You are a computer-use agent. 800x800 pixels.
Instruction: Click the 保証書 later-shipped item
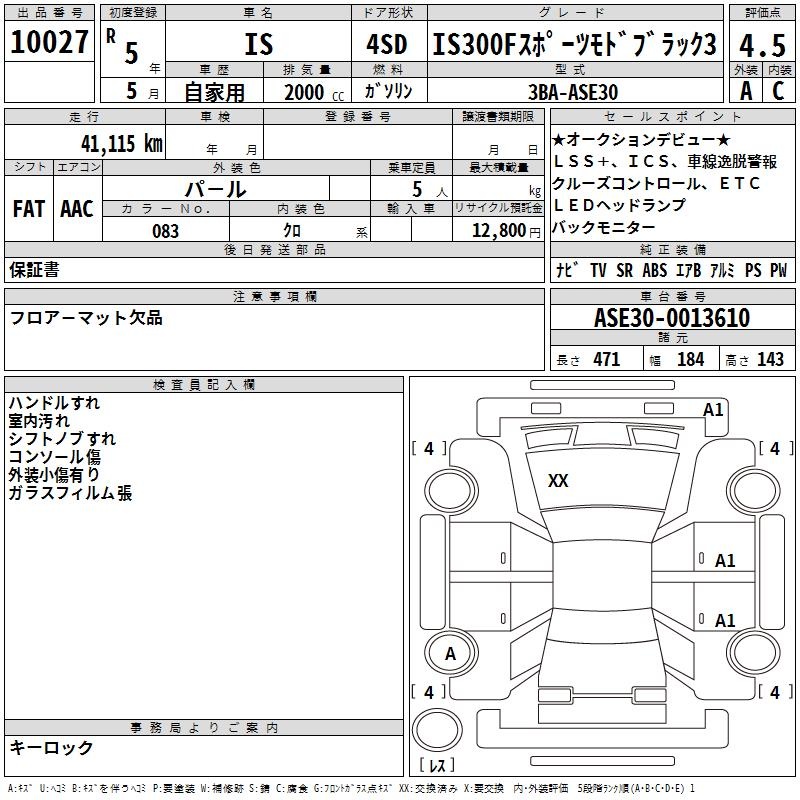34,269
